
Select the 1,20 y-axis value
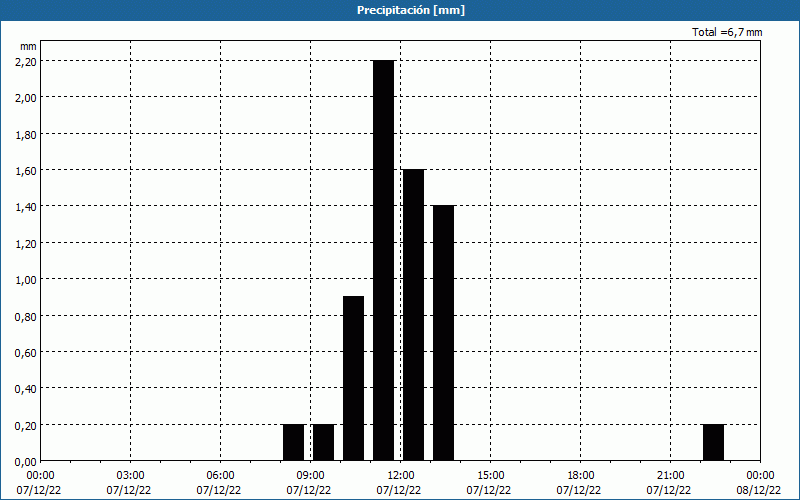pos(26,243)
